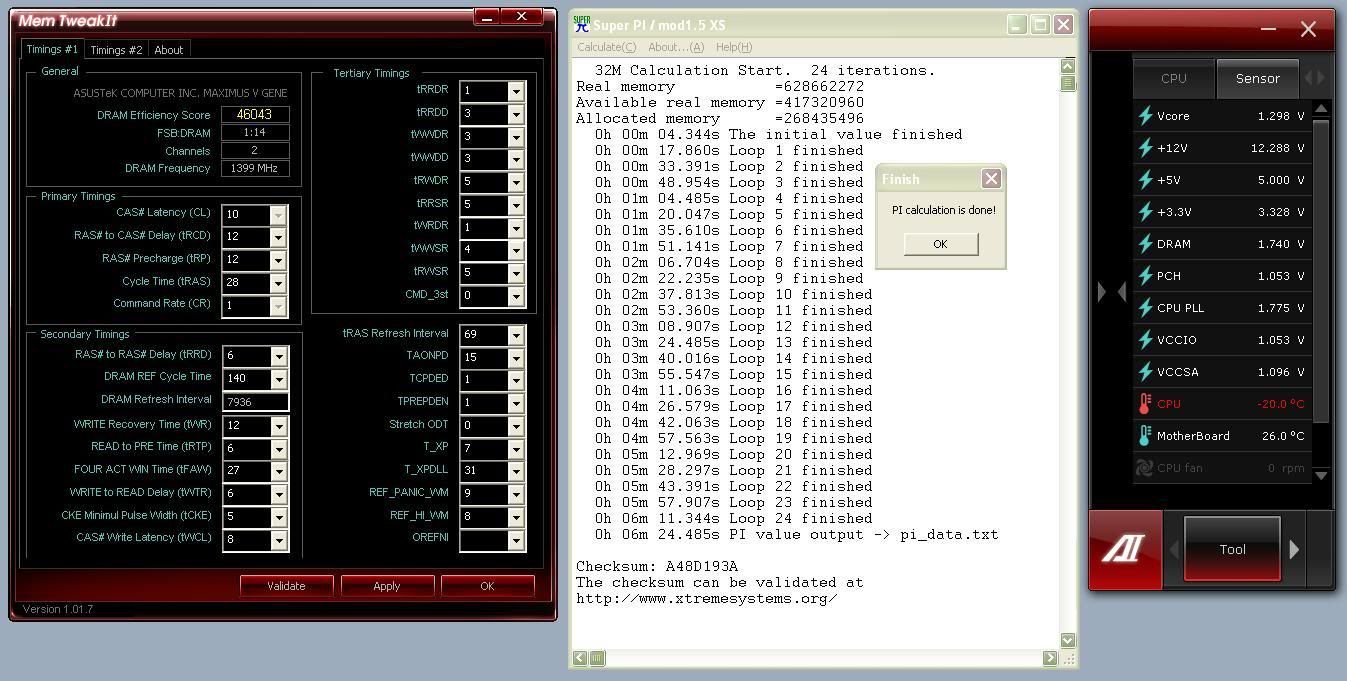Select the Sensor tab
Image resolution: width=1347 pixels, height=681 pixels.
pos(1257,78)
